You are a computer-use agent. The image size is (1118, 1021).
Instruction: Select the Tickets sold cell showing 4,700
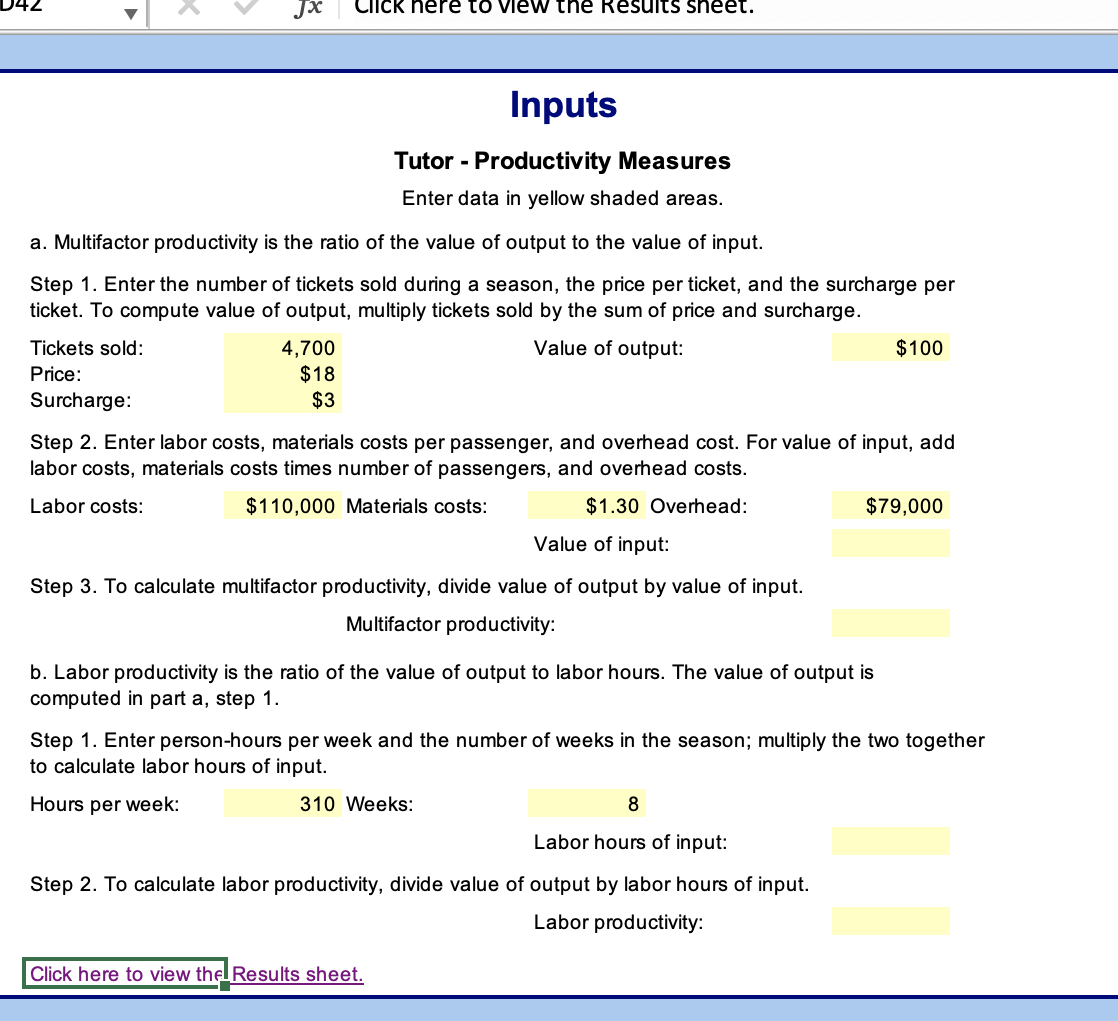coord(282,347)
